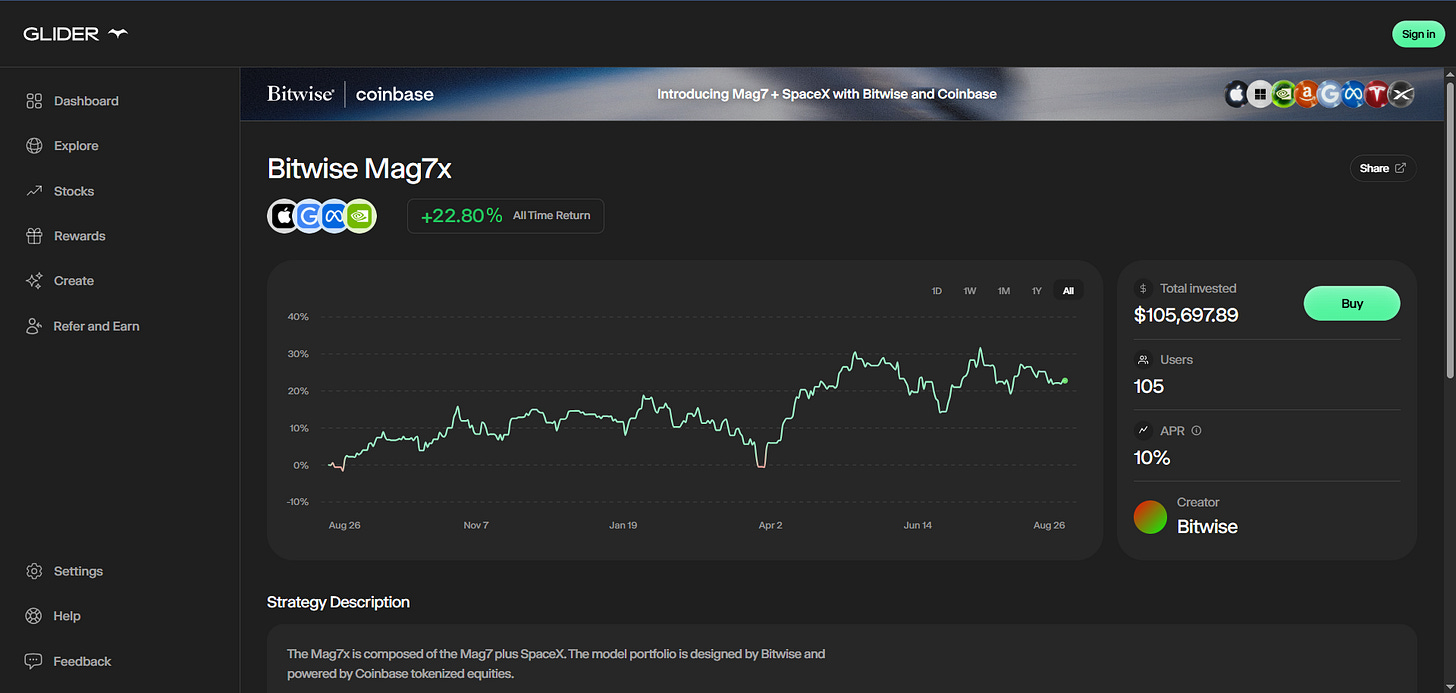Image resolution: width=1456 pixels, height=693 pixels.
Task: Click the 0% y-axis label
Action: tap(301, 465)
